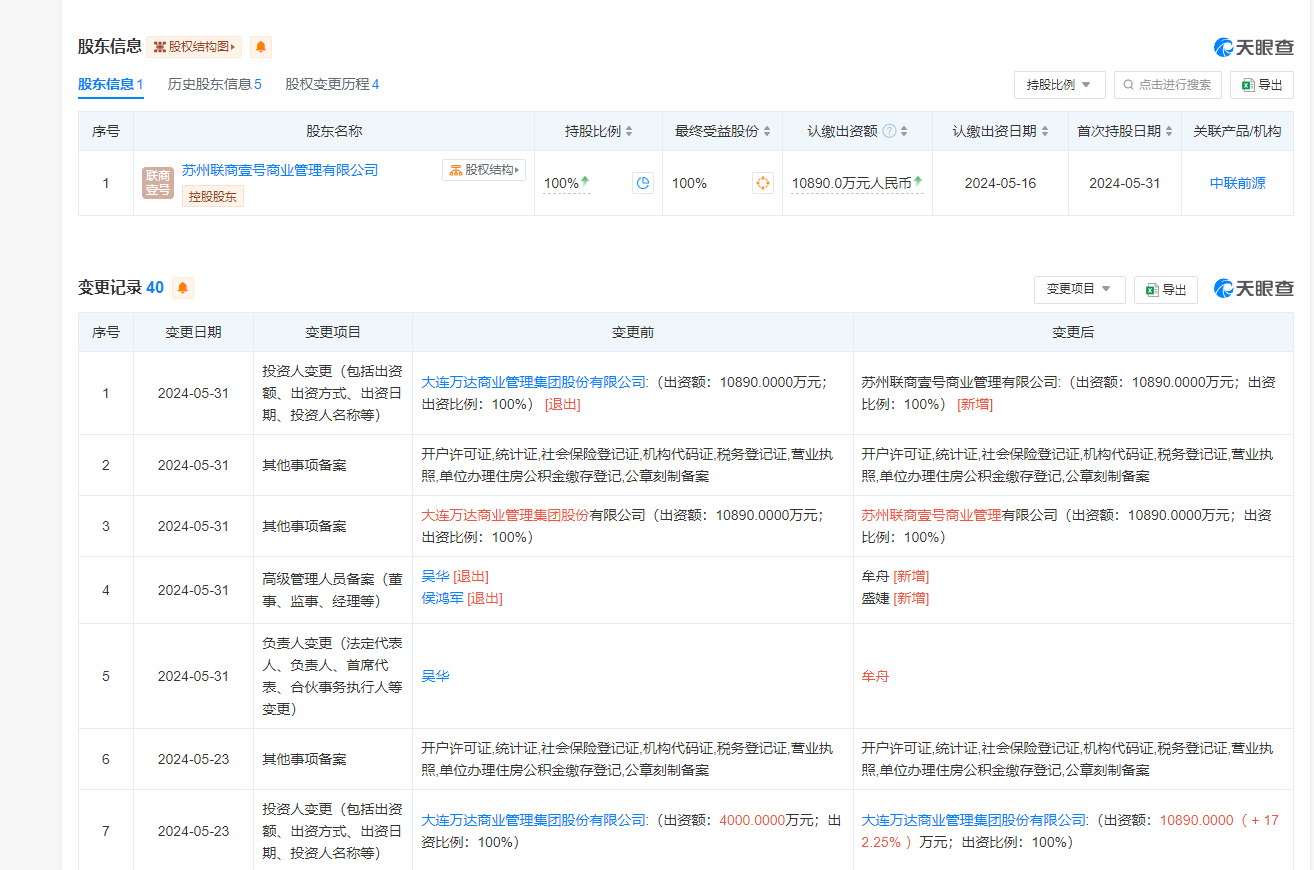Click 牟丹 in row 5 变更后
The width and height of the screenshot is (1314, 870).
coord(875,677)
